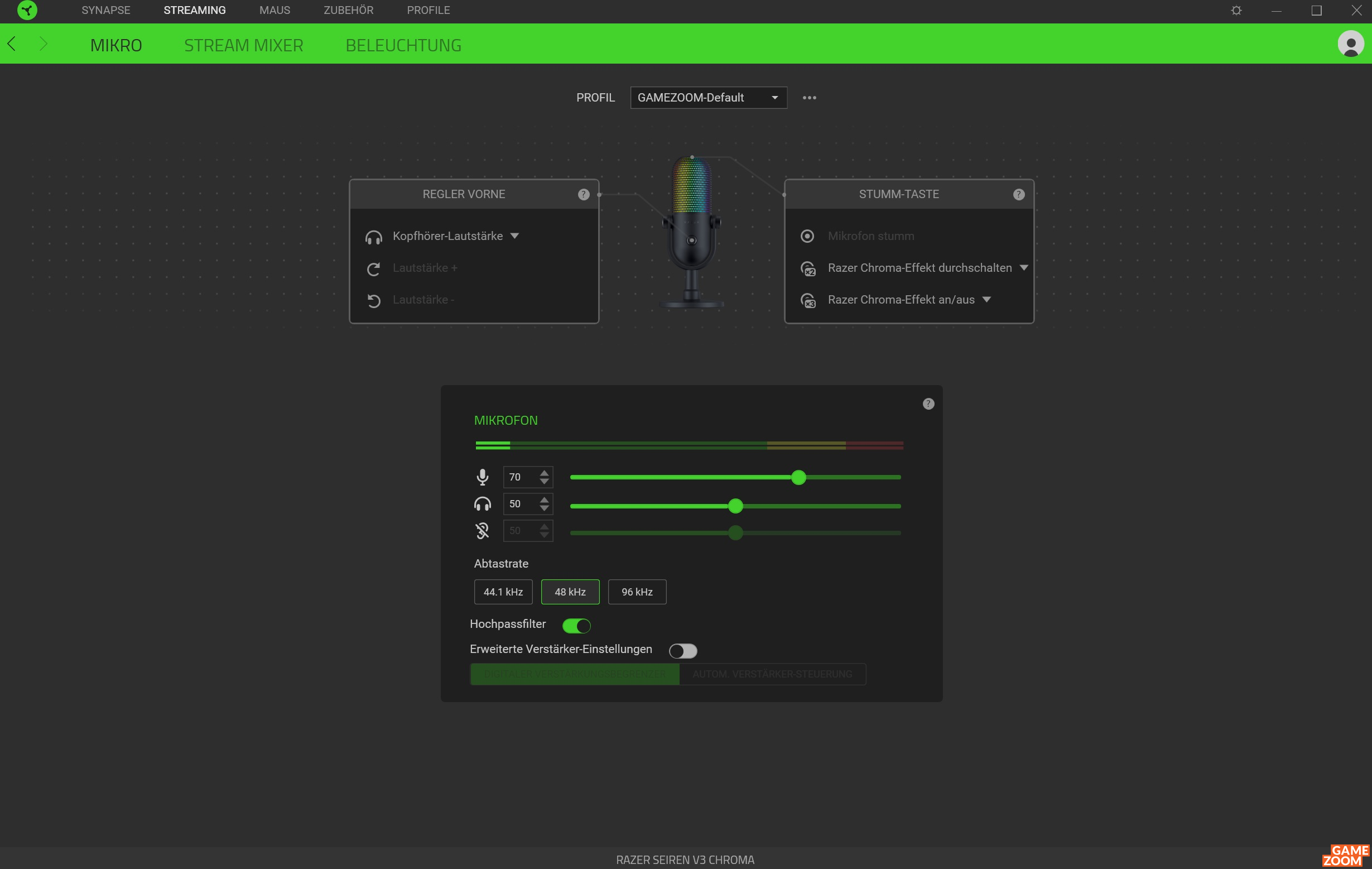Open the settings gear icon
Image resolution: width=1372 pixels, height=869 pixels.
coord(1236,10)
